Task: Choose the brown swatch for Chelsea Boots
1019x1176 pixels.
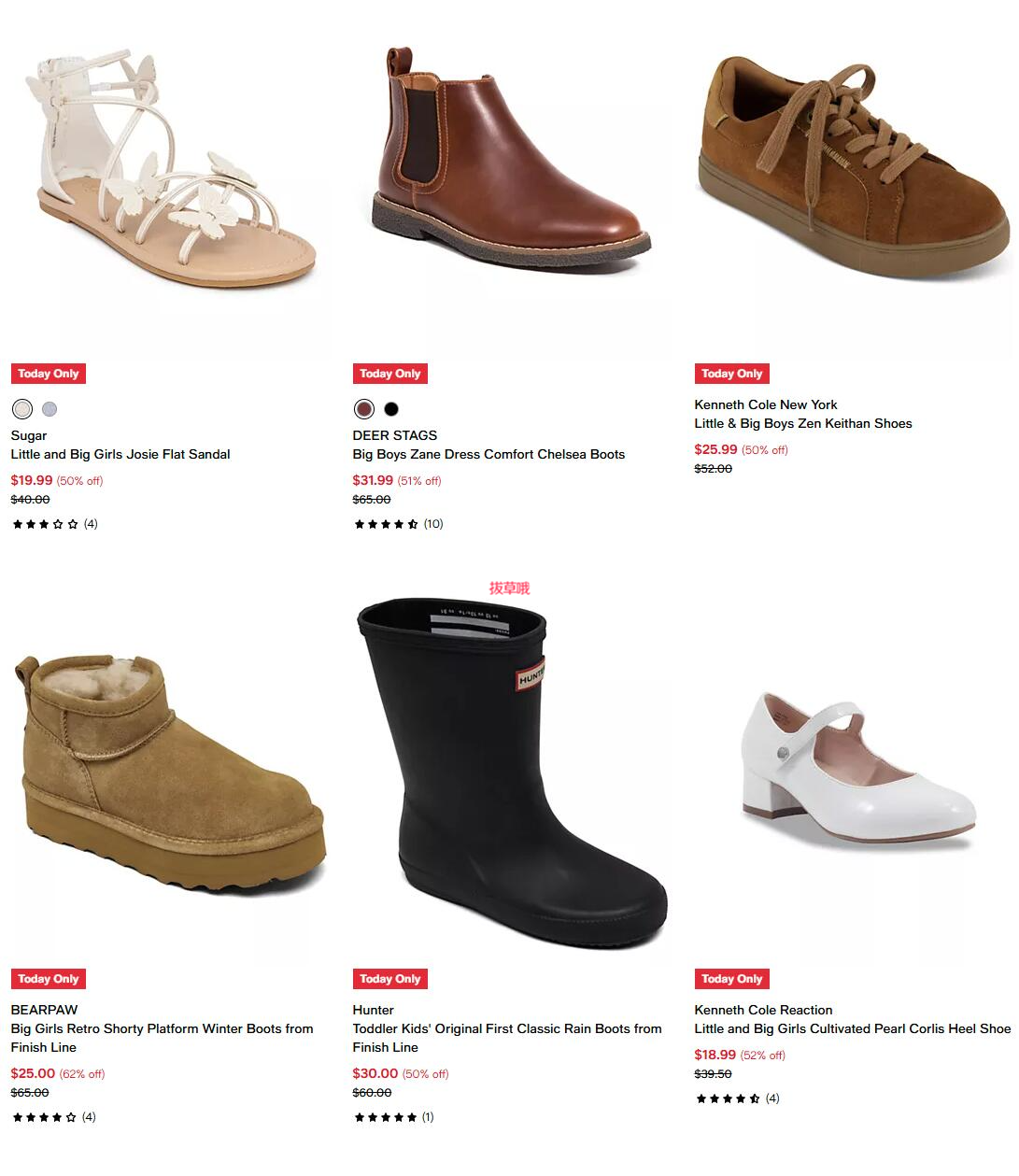Action: 364,409
